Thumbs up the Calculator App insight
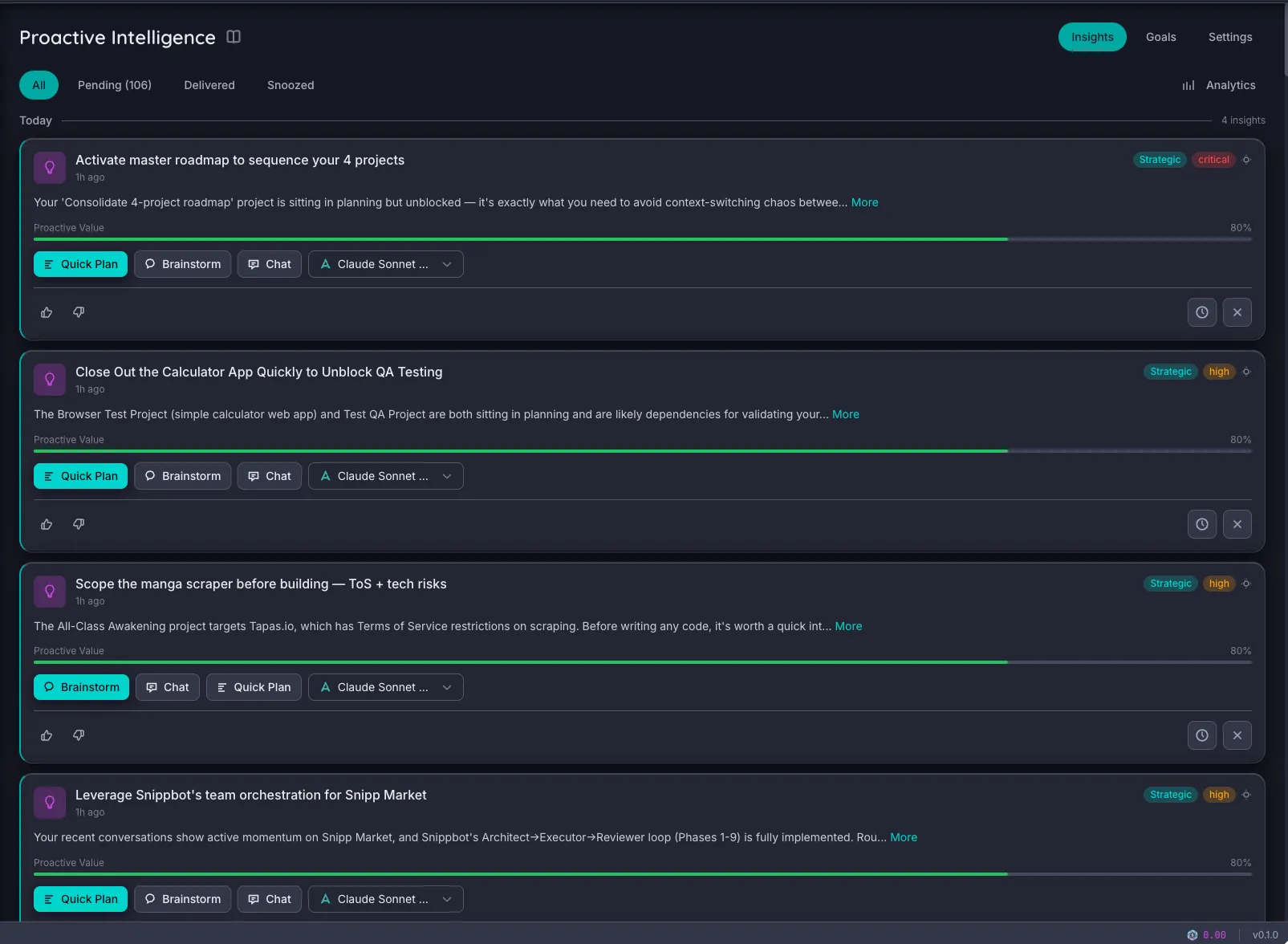This screenshot has width=1288, height=944. tap(47, 524)
